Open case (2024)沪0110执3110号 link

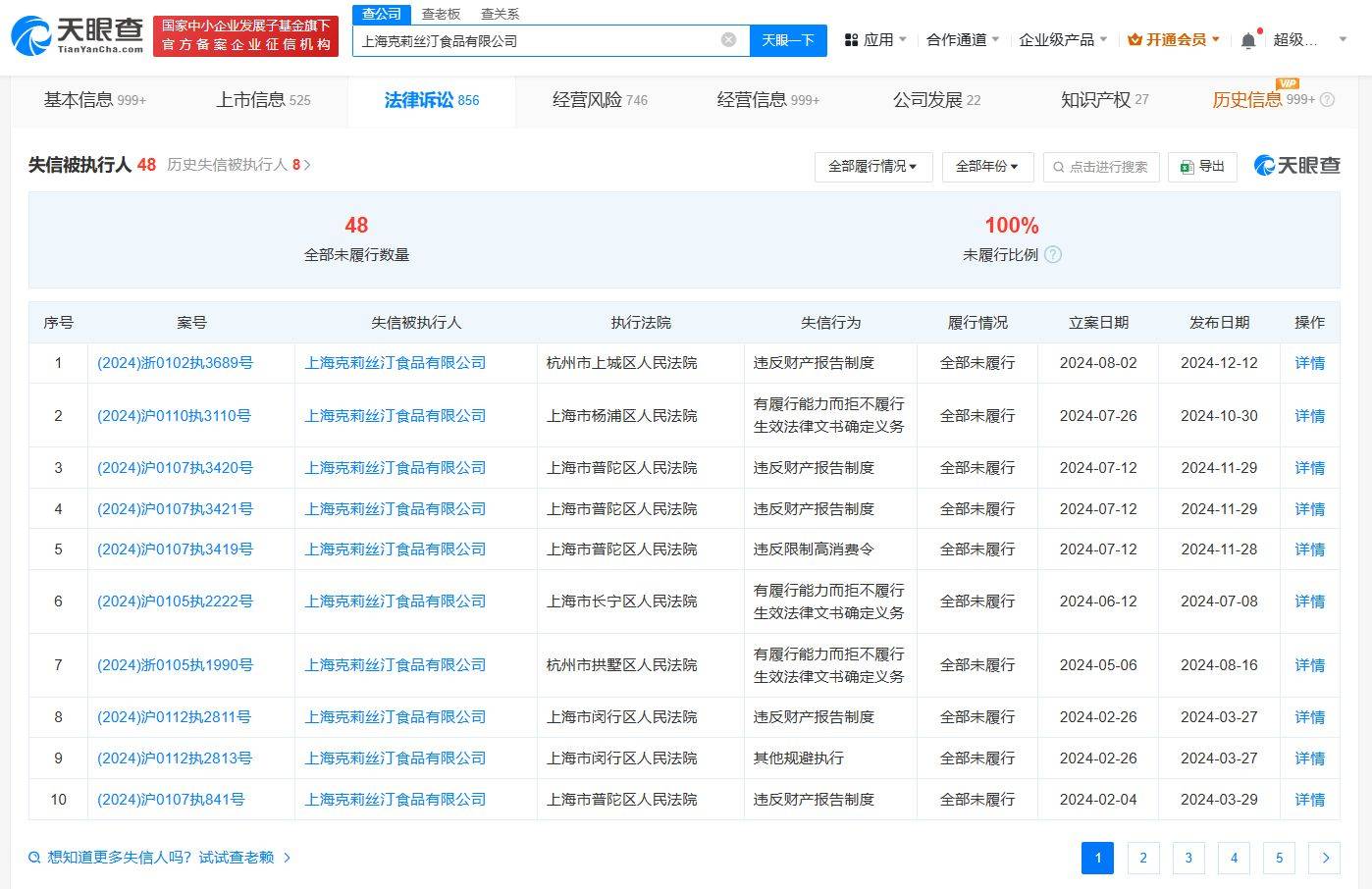(x=174, y=416)
